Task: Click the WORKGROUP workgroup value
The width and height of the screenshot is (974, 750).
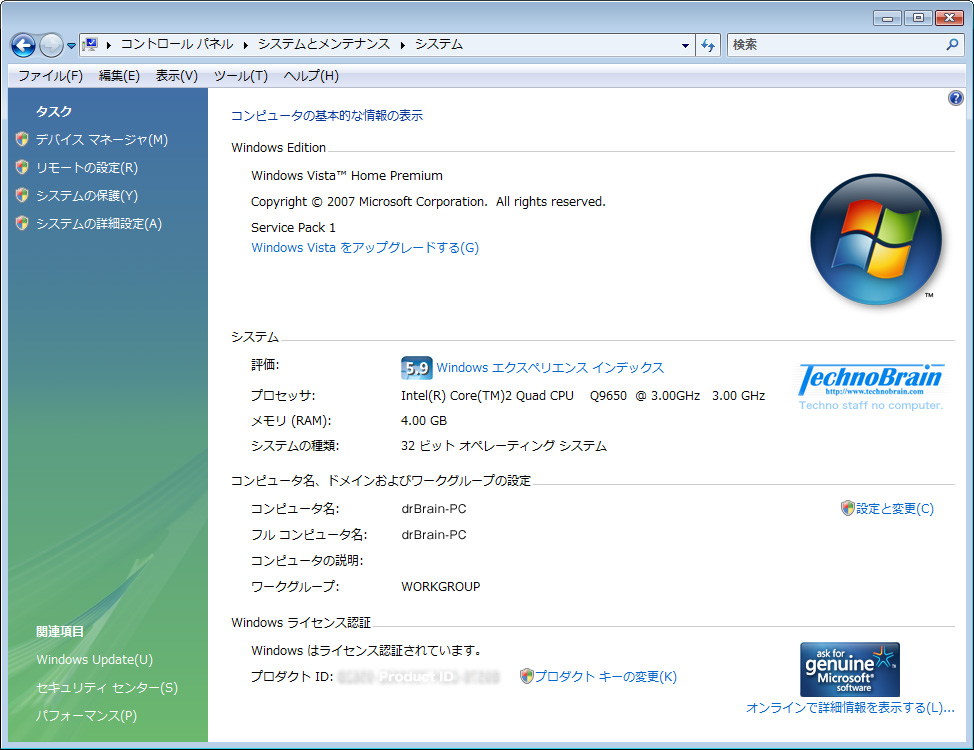Action: point(440,587)
